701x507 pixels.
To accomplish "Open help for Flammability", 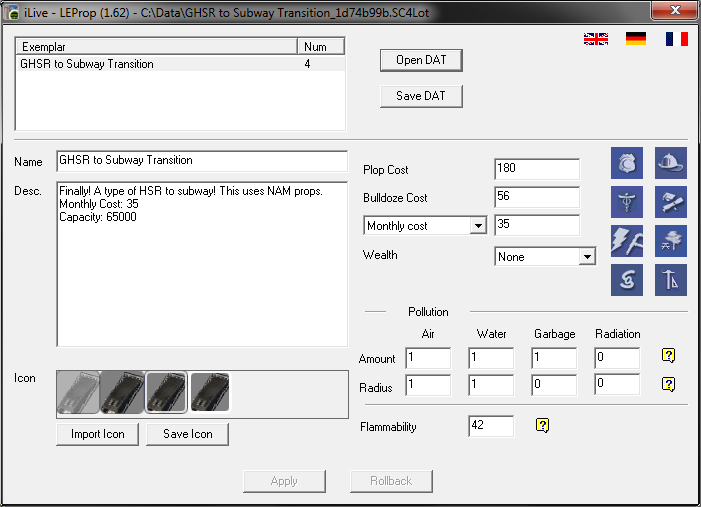I will click(542, 425).
